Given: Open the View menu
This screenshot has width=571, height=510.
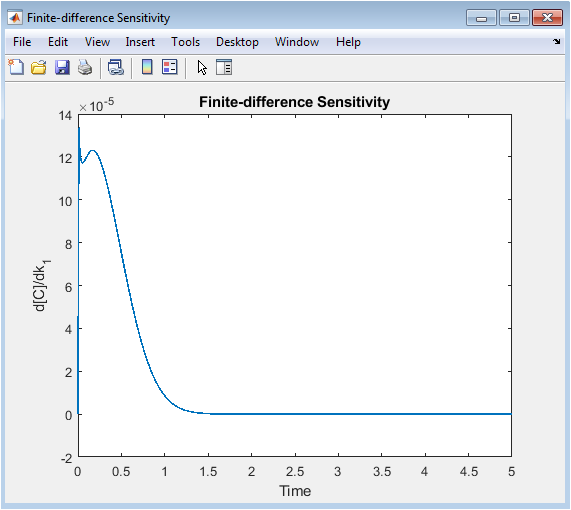Looking at the screenshot, I should tap(97, 42).
